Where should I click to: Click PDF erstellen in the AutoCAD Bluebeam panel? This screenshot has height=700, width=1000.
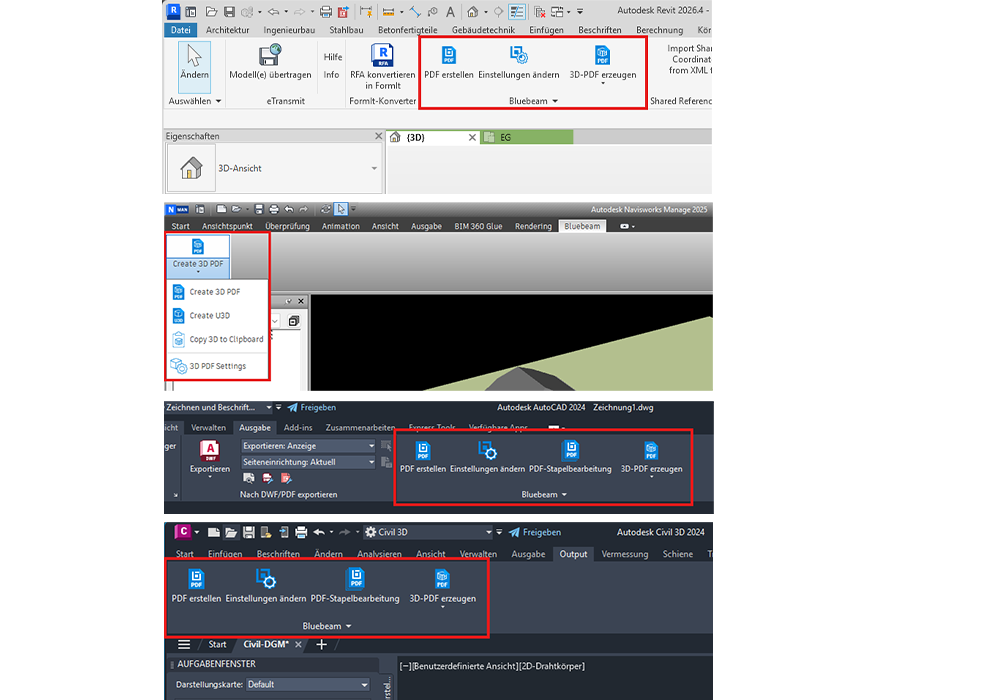click(x=423, y=456)
